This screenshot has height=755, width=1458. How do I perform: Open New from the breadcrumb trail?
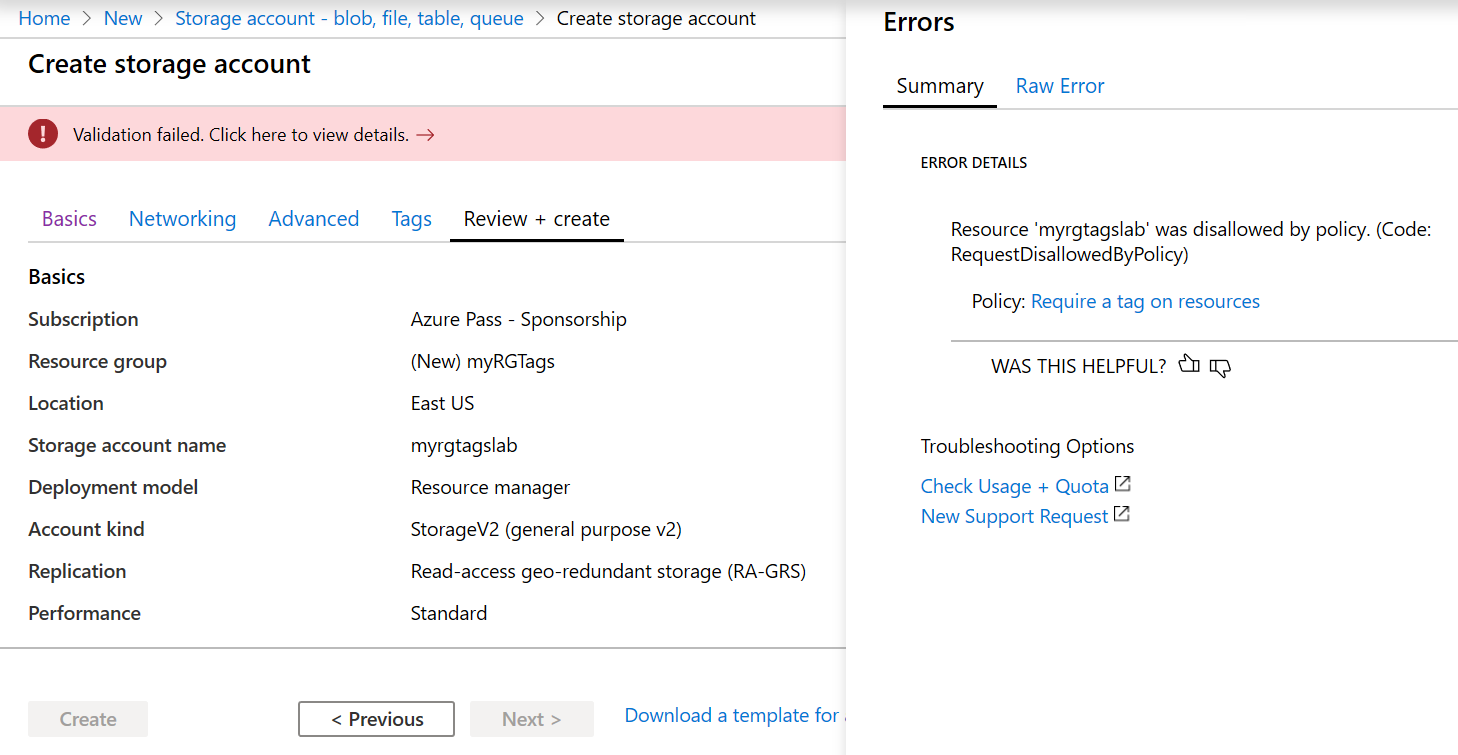(x=122, y=18)
